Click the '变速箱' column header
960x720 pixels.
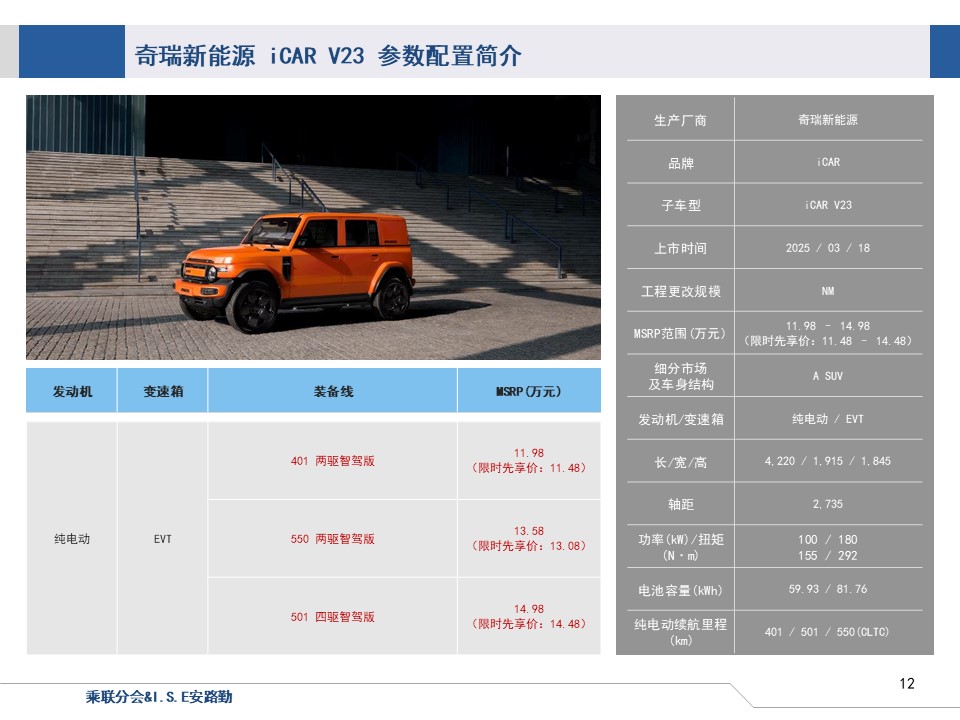tap(163, 391)
